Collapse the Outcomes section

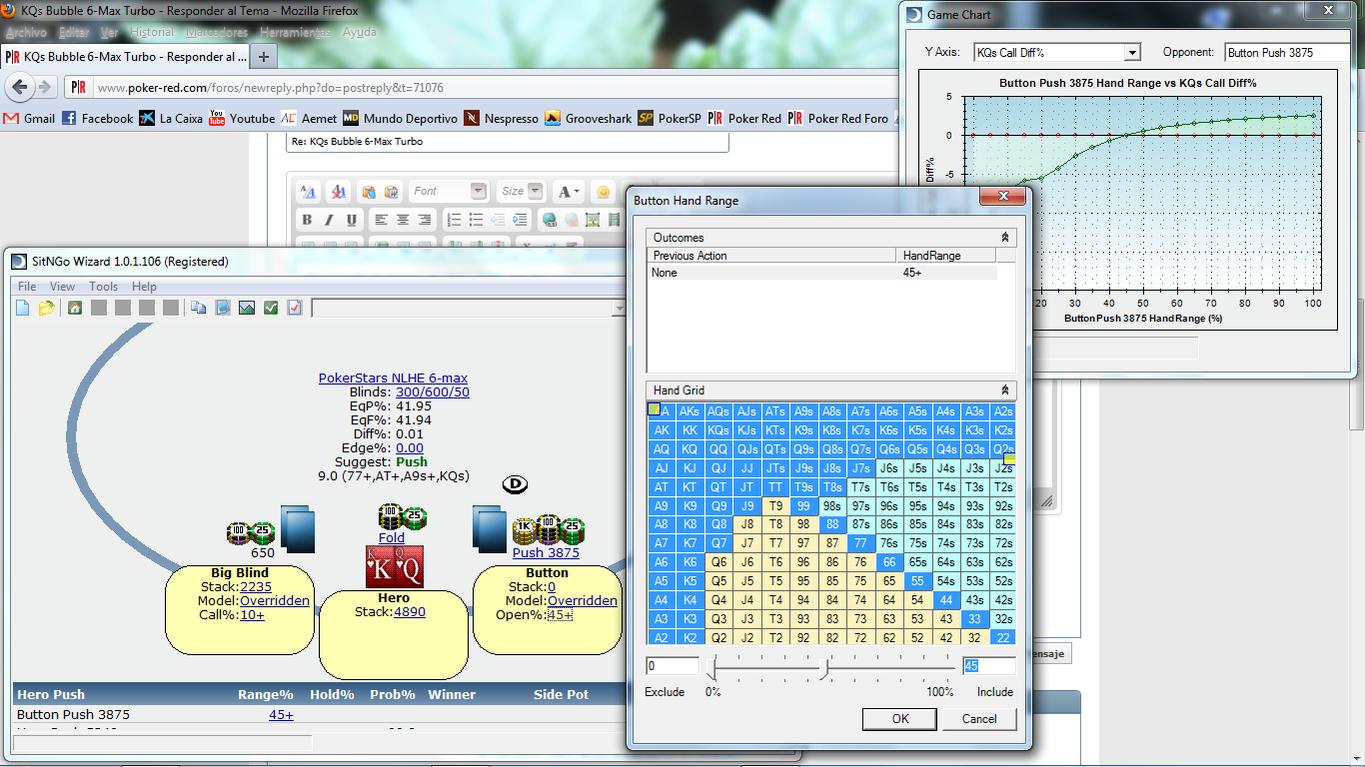(1005, 238)
